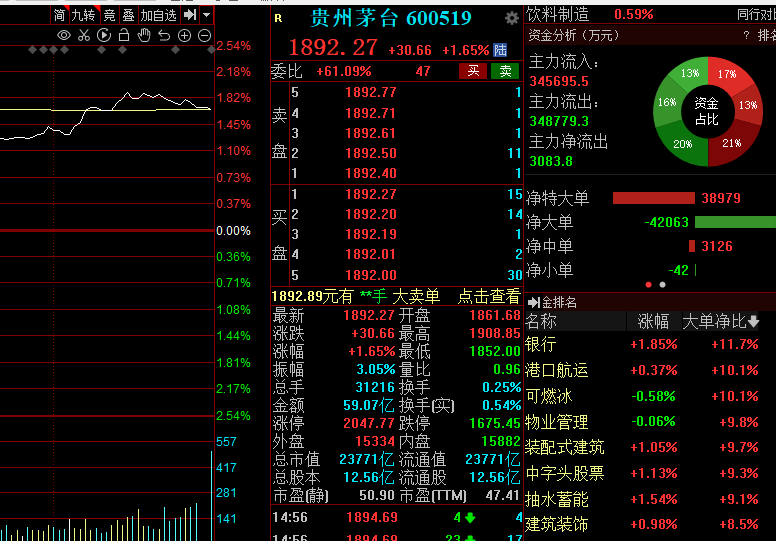Open the gear settings icon
Image resolution: width=776 pixels, height=541 pixels.
512,18
